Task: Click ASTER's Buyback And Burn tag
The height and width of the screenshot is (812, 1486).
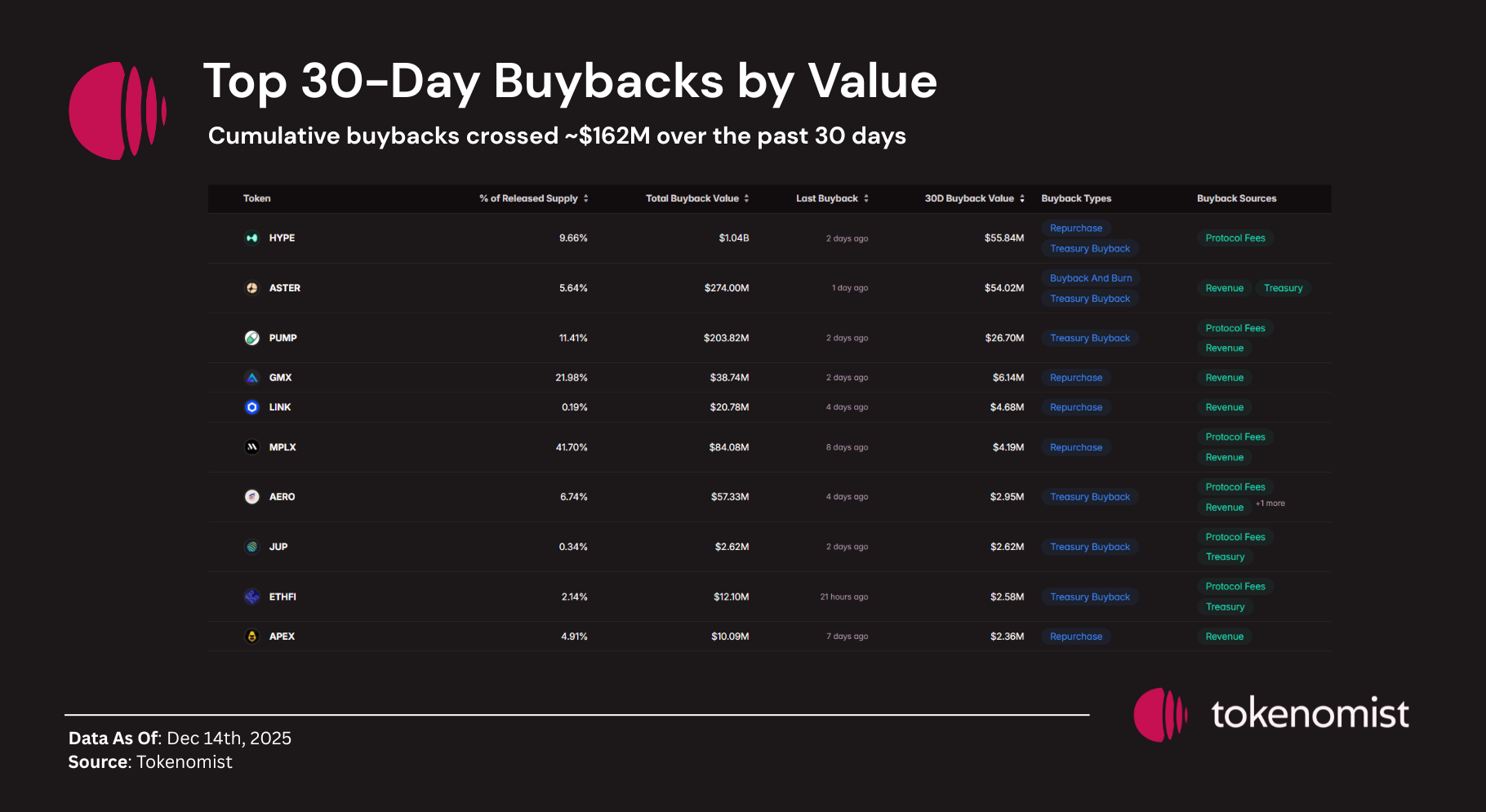Action: (1091, 278)
